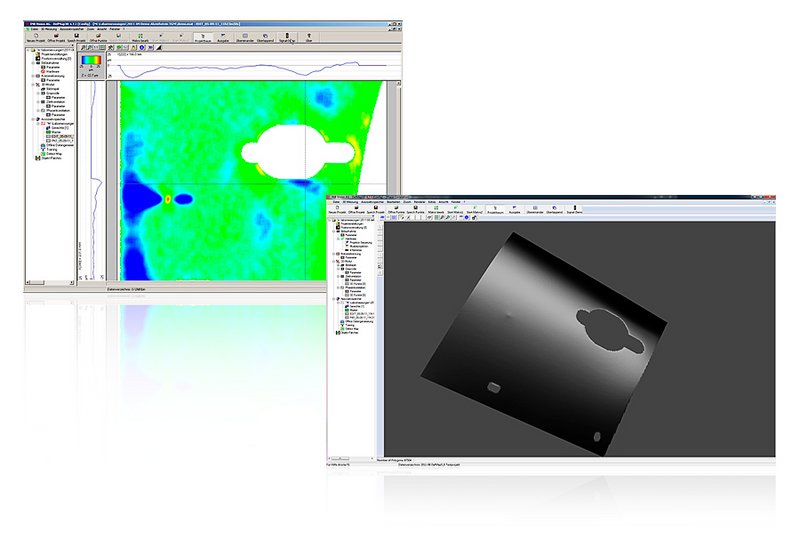Open 3D Messung menu in front window

click(350, 202)
